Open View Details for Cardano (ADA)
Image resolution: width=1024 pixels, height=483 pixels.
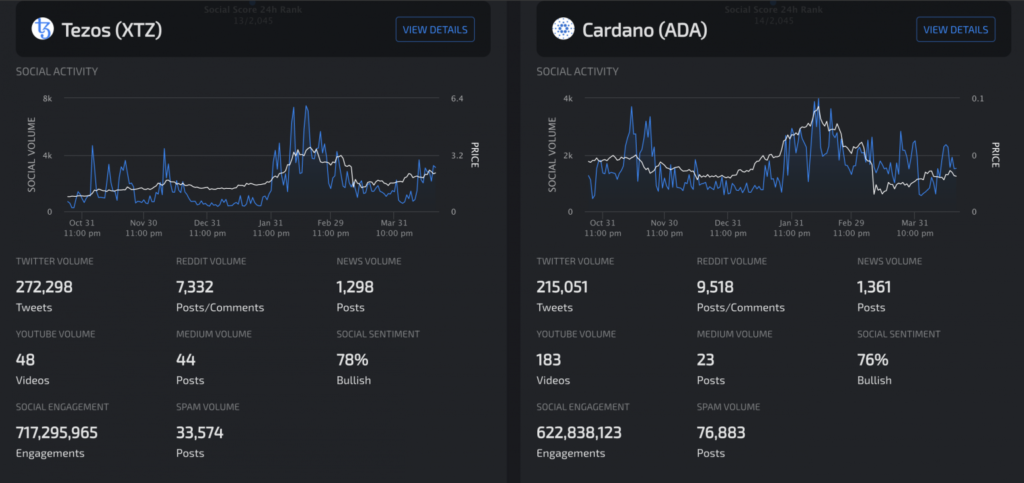[956, 30]
